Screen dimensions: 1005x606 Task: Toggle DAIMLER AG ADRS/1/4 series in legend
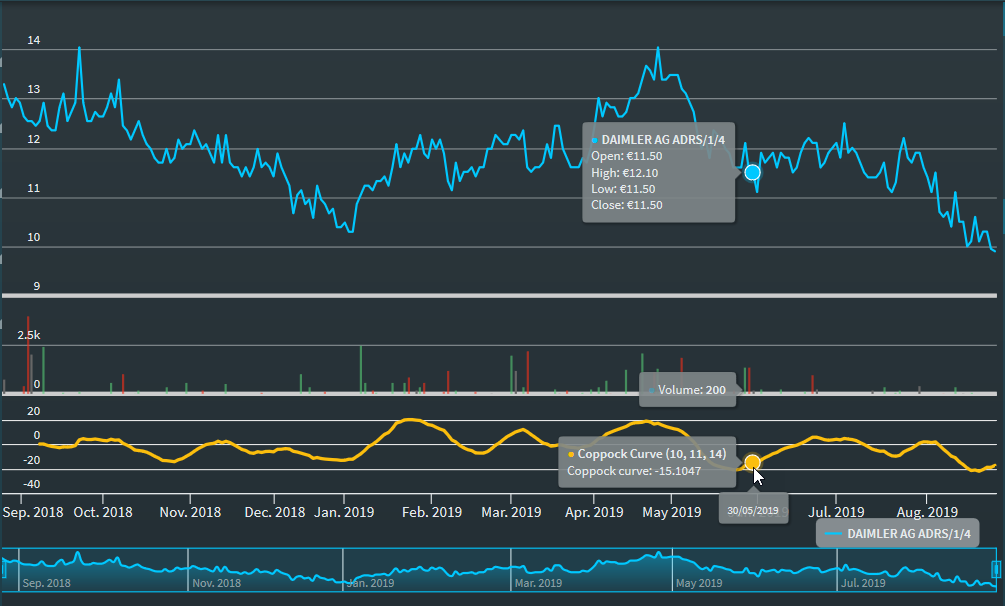(897, 534)
